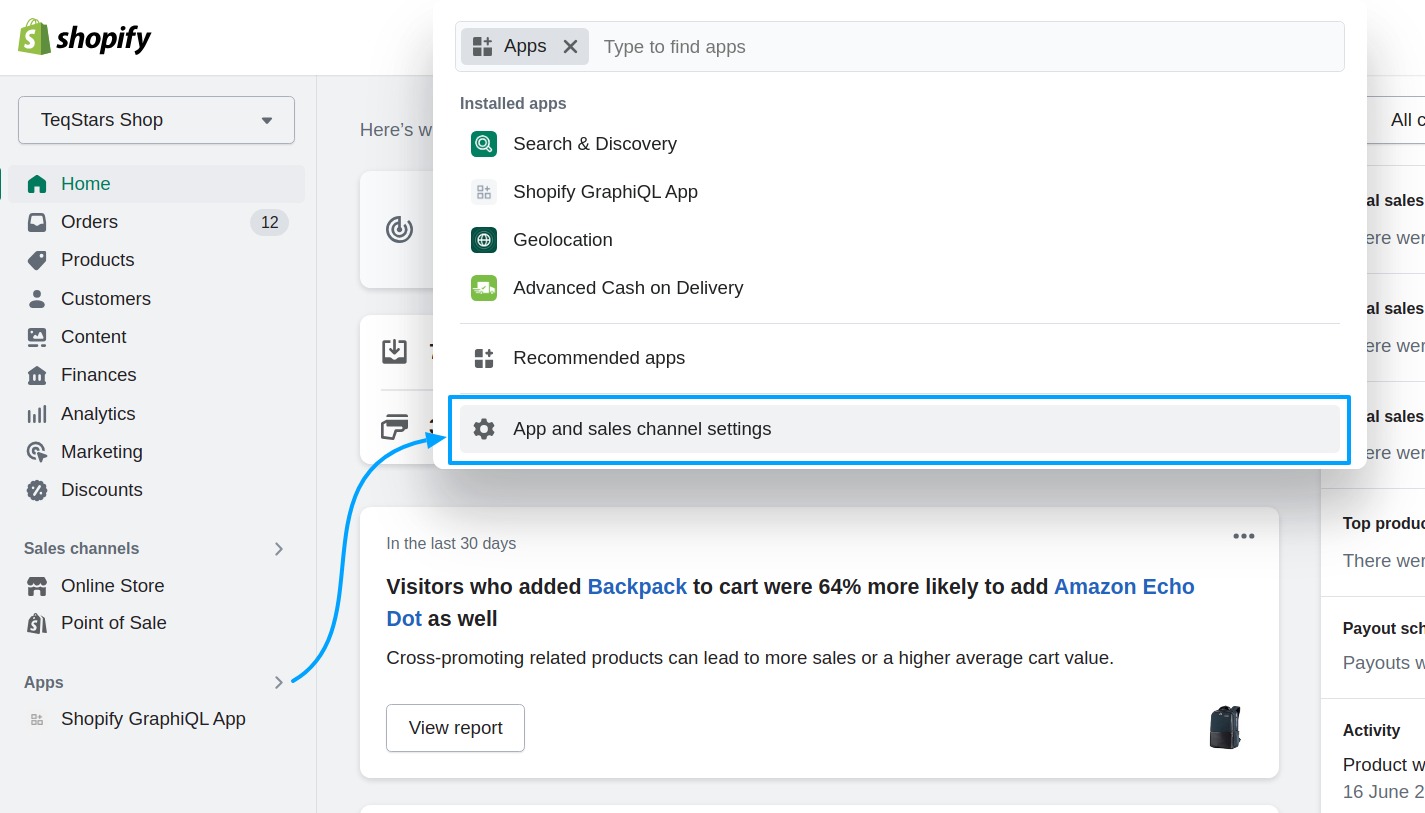Open Geolocation app
1425x813 pixels.
[900, 240]
